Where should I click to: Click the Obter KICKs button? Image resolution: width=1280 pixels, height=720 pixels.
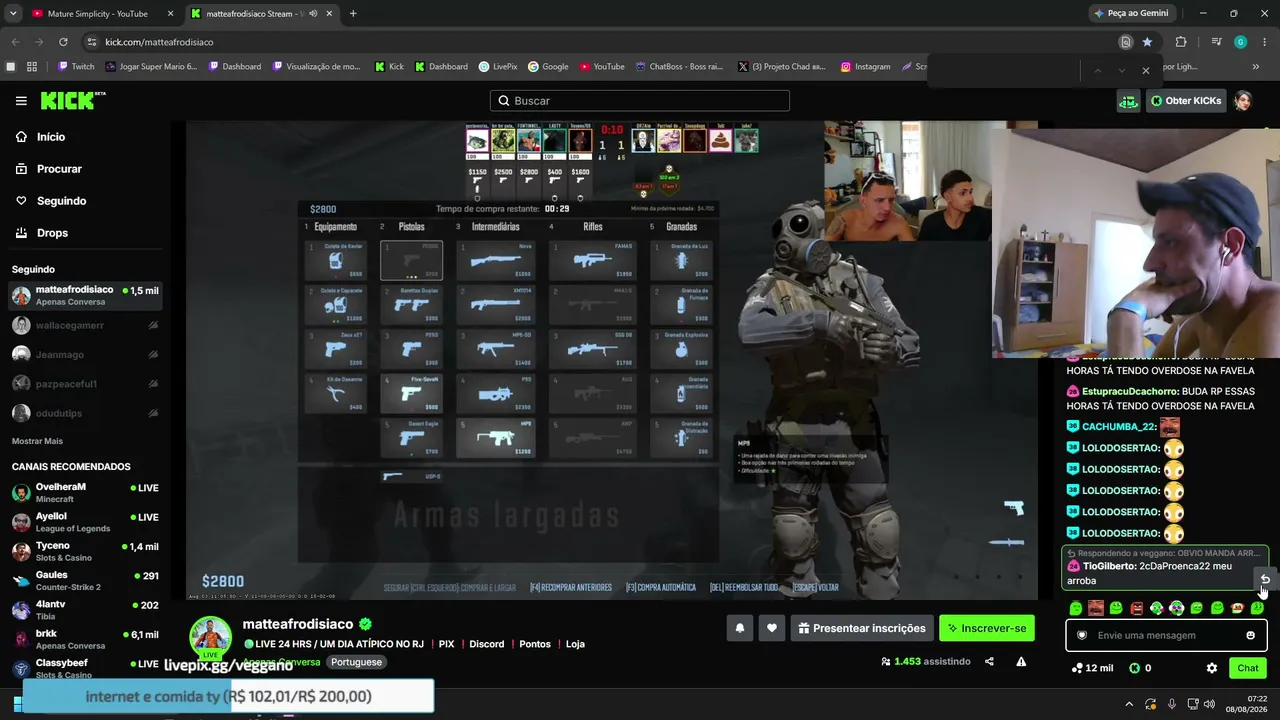click(x=1186, y=101)
